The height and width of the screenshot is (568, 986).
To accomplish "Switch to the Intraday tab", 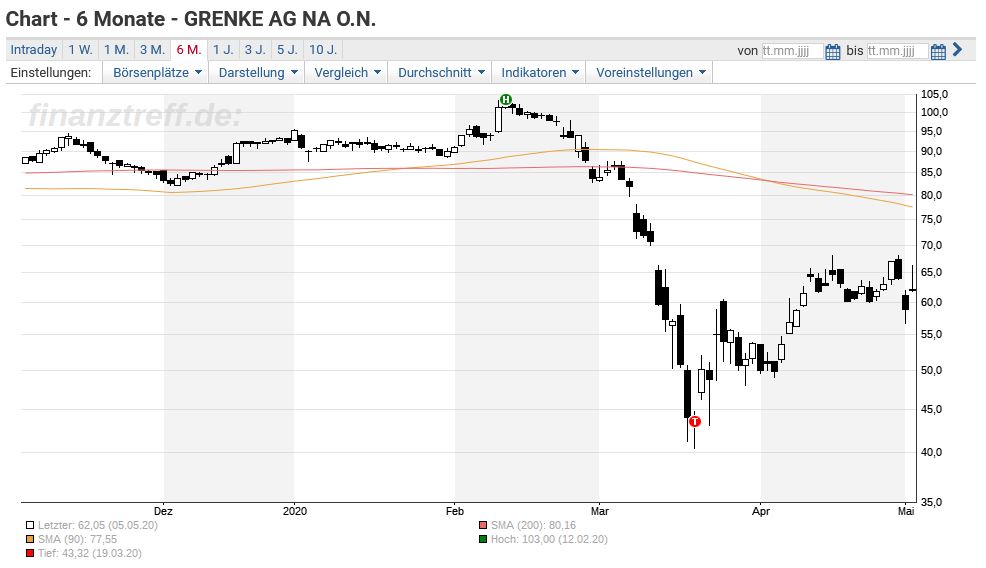I will click(x=34, y=50).
